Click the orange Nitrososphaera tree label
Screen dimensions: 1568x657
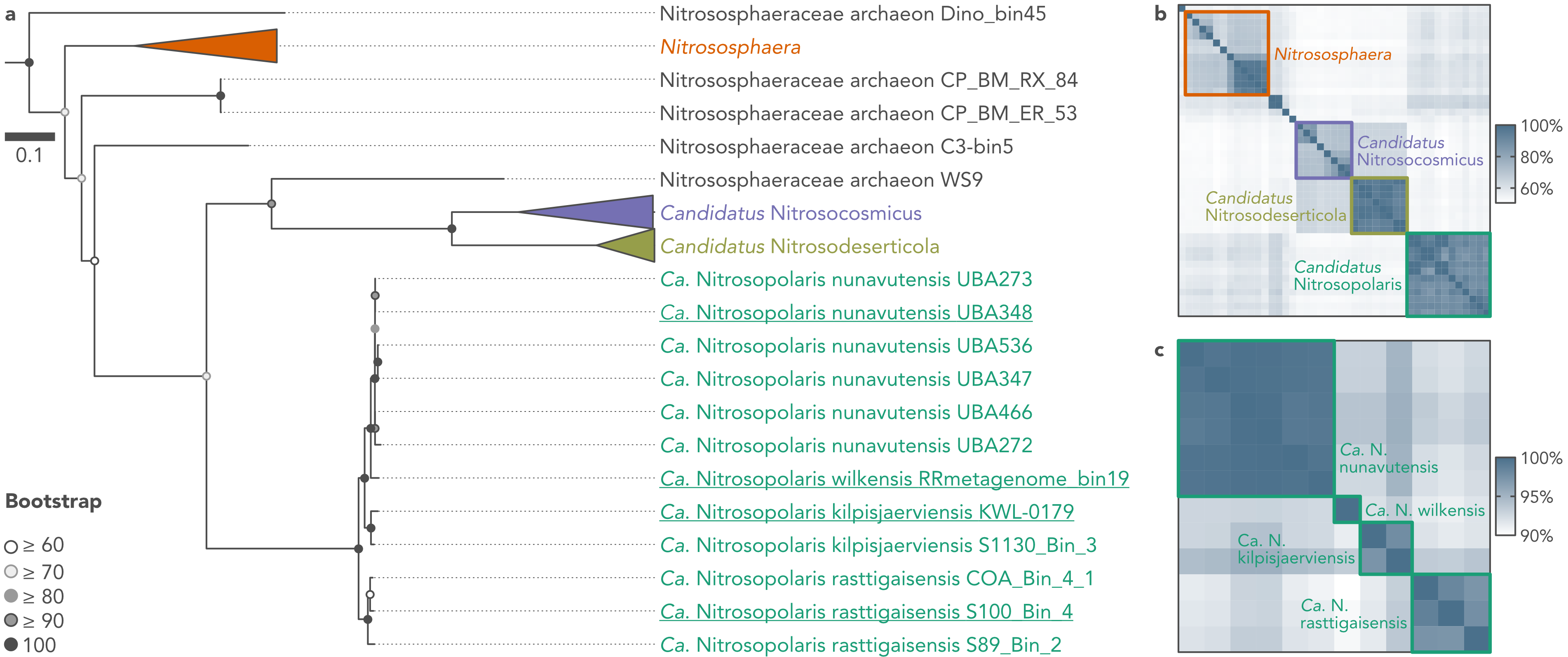pos(730,47)
